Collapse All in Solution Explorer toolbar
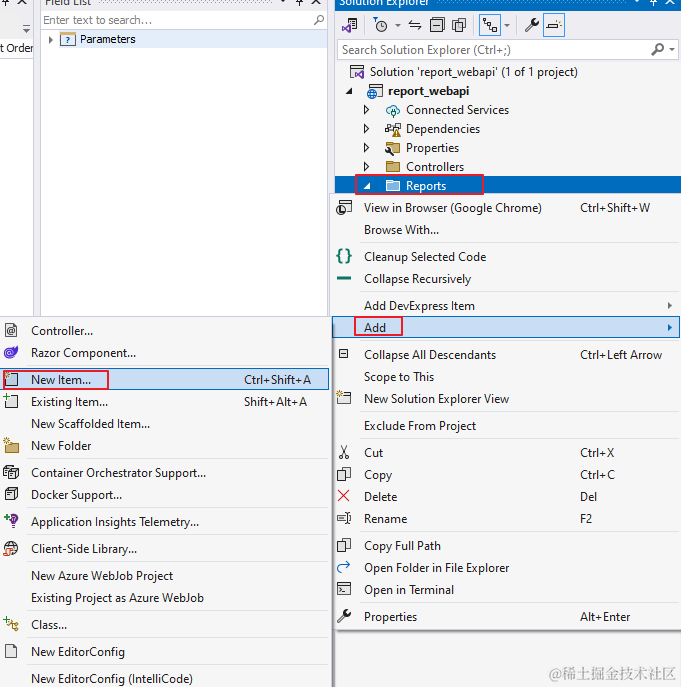 tap(437, 25)
